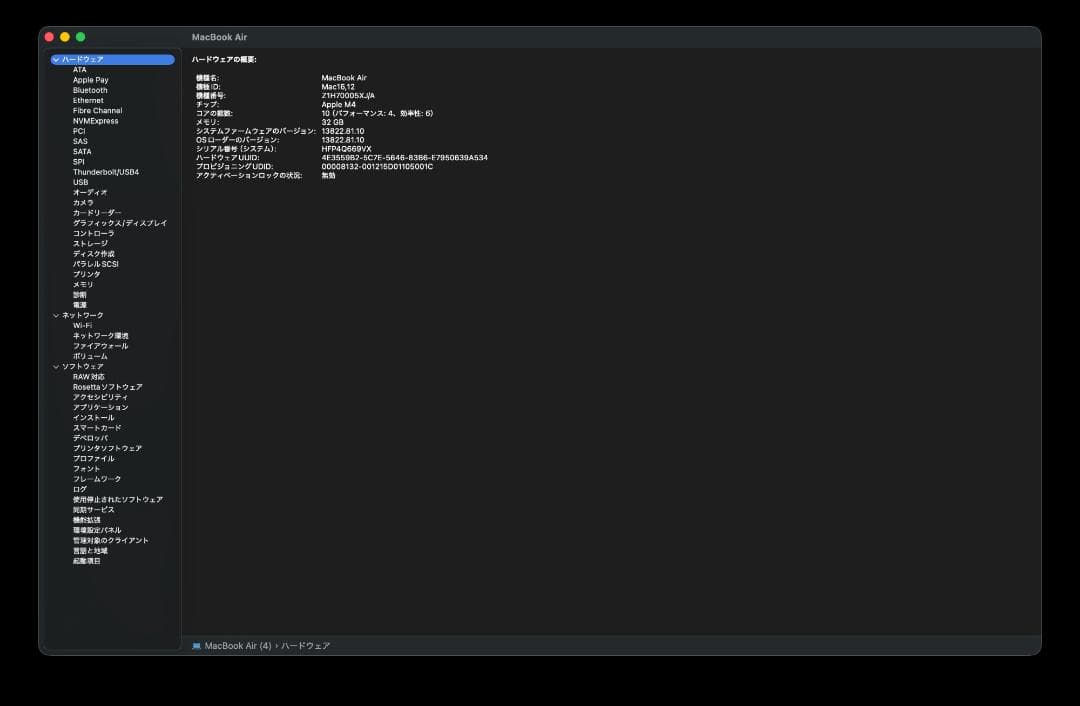1080x706 pixels.
Task: Select ストレージ in the hardware list
Action: tap(90, 244)
